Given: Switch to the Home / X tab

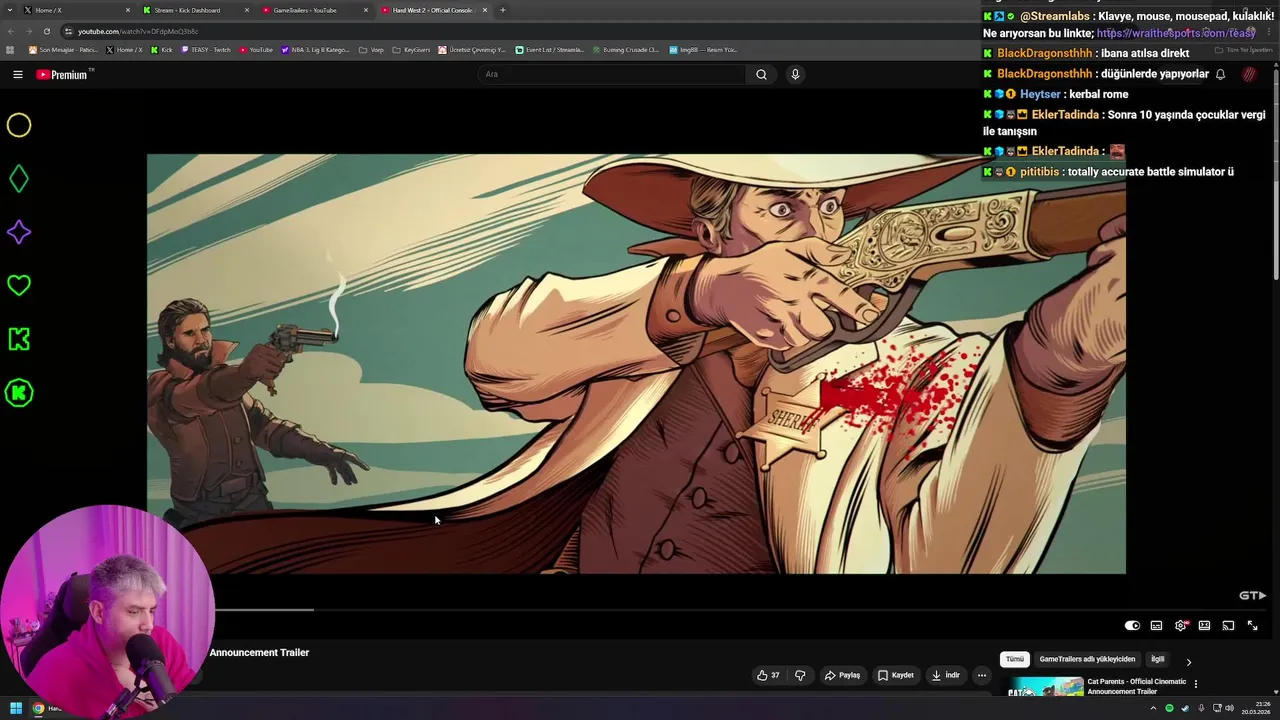Looking at the screenshot, I should click(78, 10).
